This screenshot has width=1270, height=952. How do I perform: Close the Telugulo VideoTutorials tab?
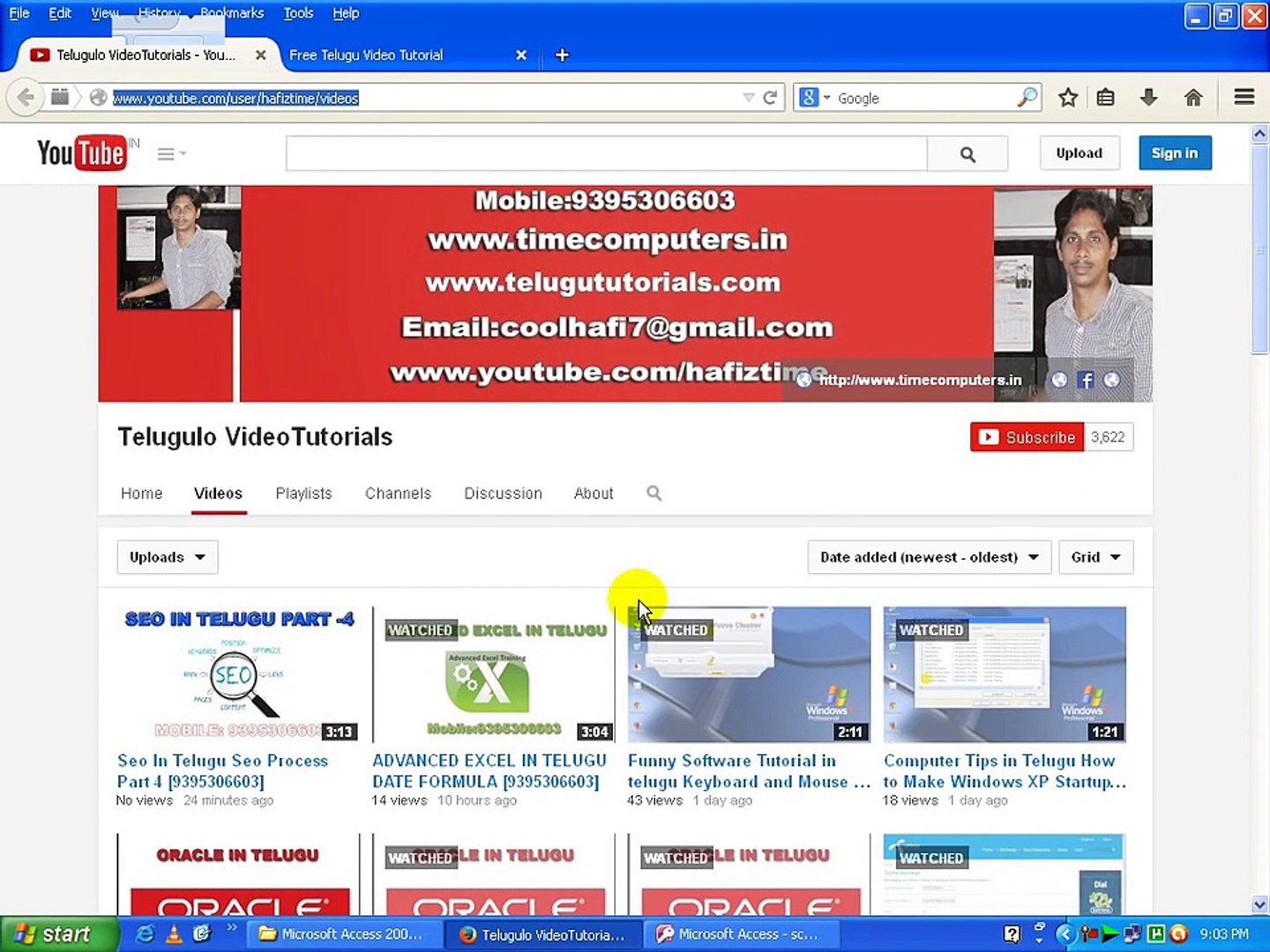pos(261,55)
